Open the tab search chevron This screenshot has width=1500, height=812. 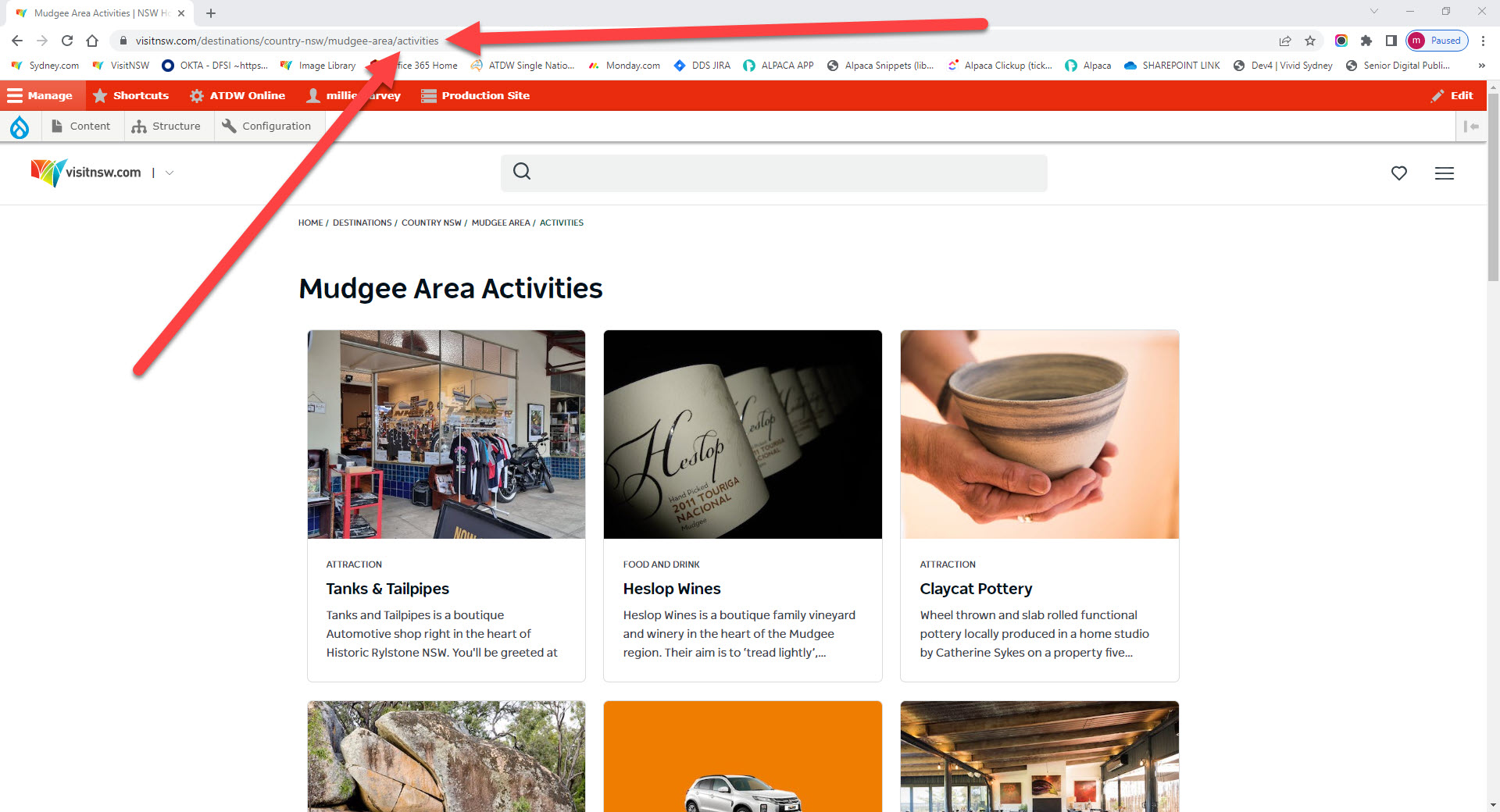click(1374, 11)
